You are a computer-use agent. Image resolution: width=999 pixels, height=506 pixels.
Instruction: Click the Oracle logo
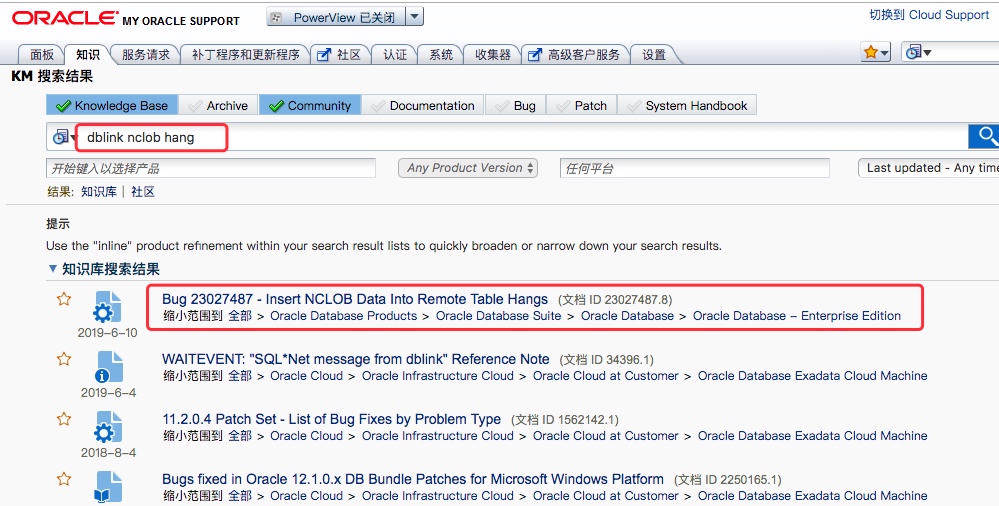click(65, 18)
